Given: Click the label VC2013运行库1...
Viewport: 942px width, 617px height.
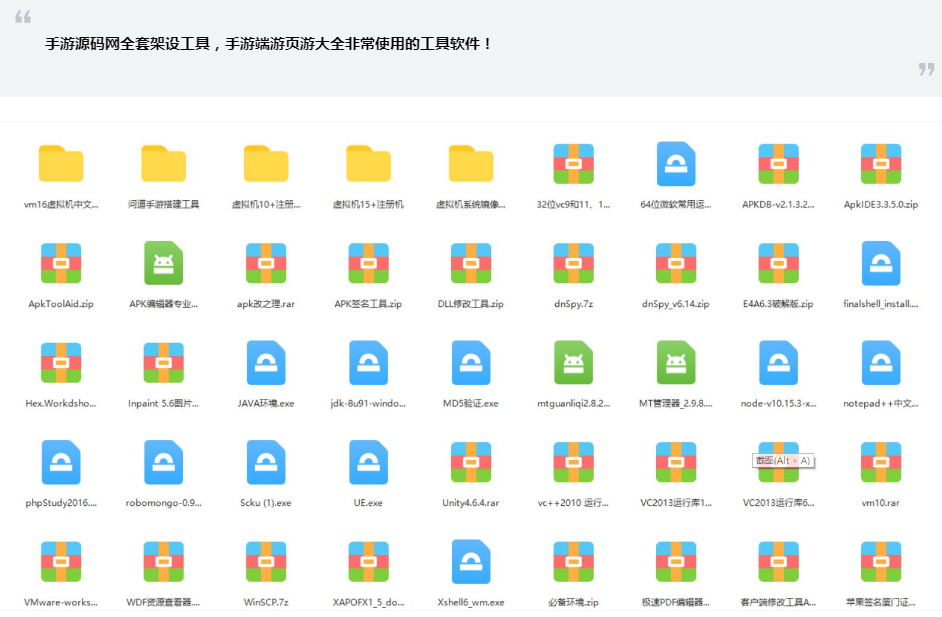Looking at the screenshot, I should 676,503.
